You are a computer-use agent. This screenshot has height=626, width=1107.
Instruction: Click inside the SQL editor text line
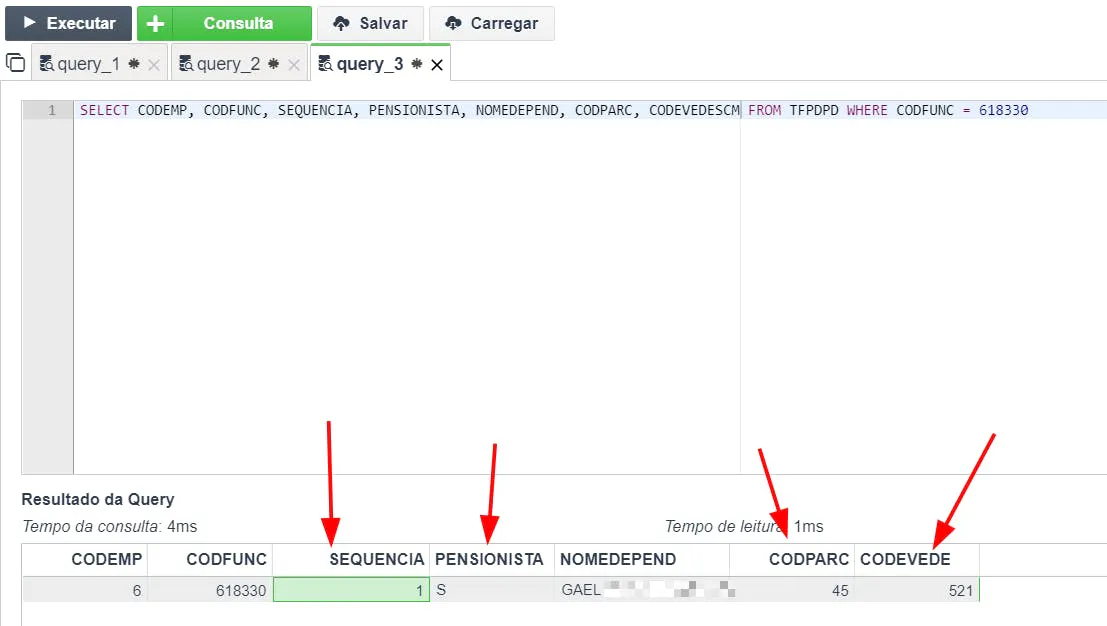pyautogui.click(x=400, y=111)
